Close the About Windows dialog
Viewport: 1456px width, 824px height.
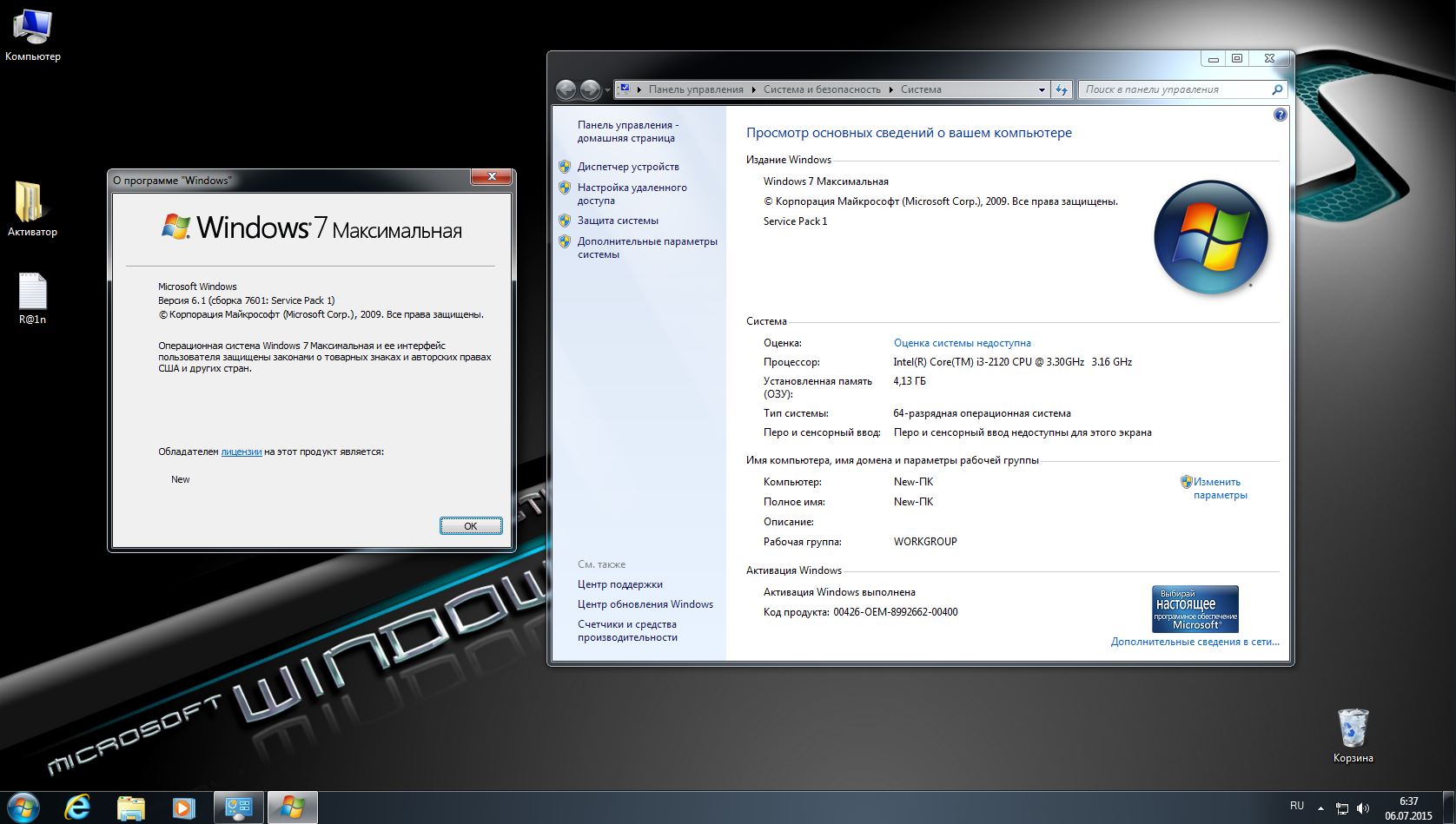pos(492,176)
